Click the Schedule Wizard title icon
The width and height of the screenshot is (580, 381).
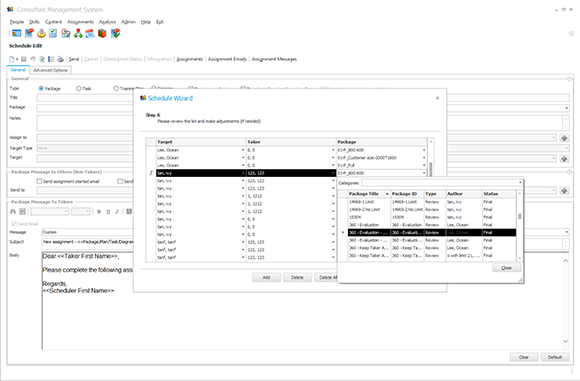143,98
